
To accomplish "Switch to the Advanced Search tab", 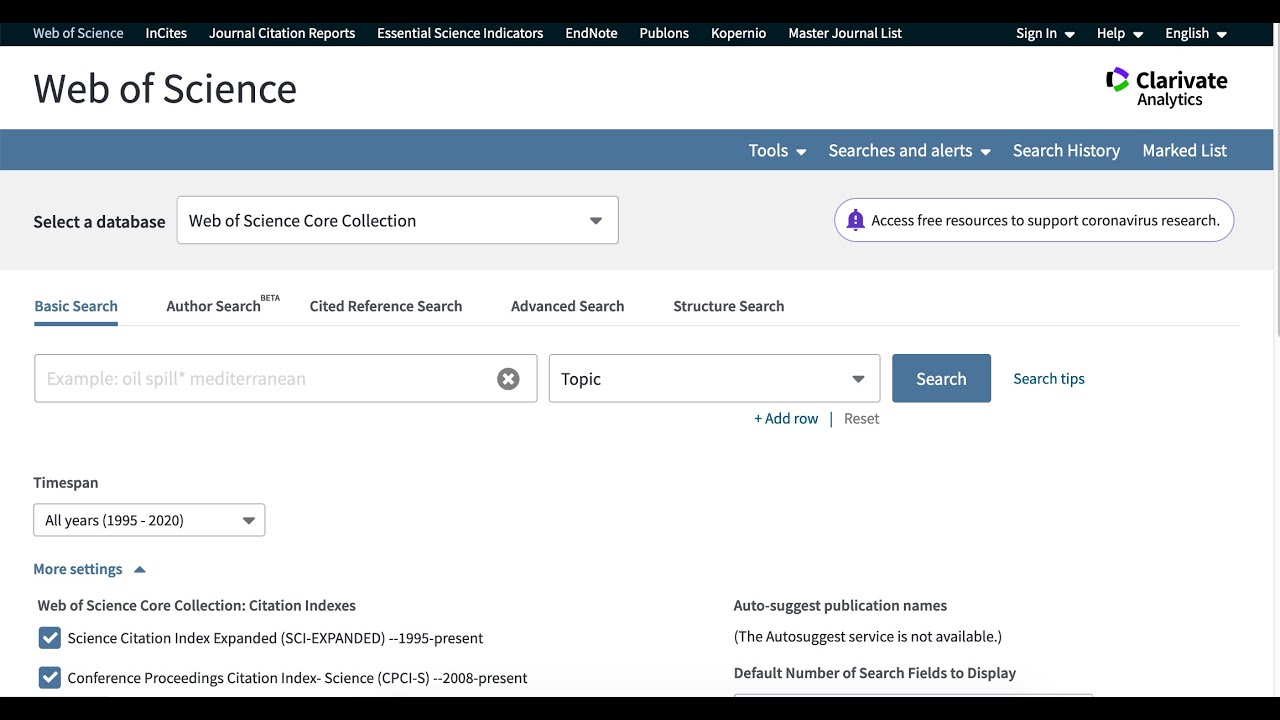I will [x=567, y=306].
